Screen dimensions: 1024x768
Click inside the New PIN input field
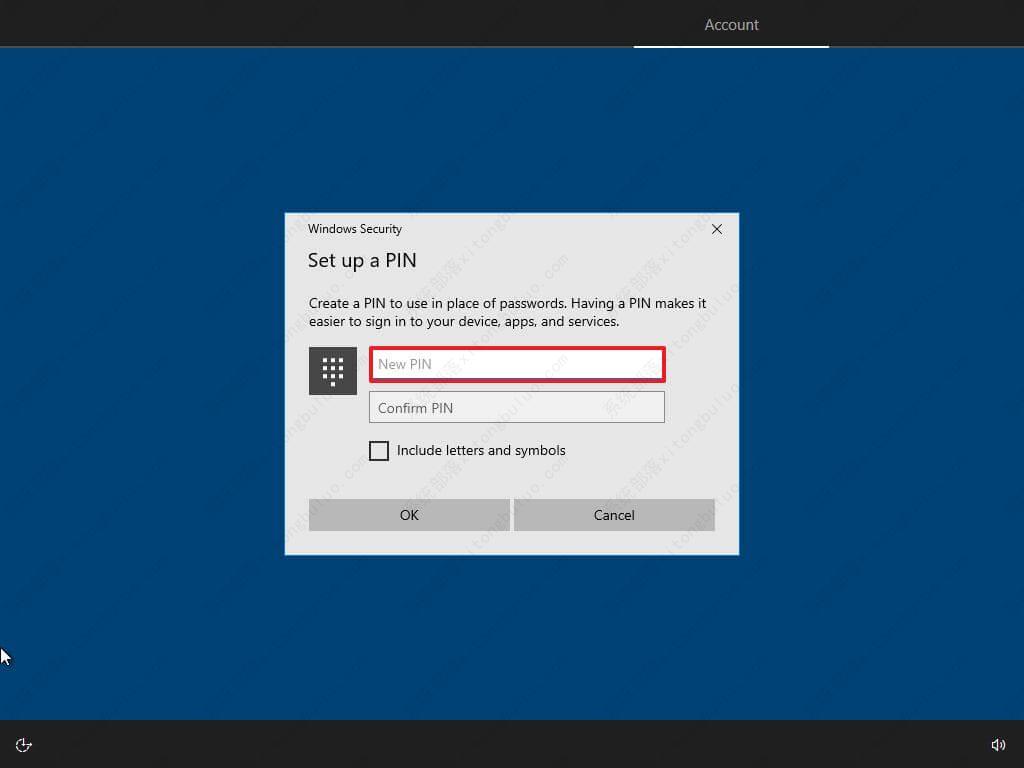pyautogui.click(x=517, y=364)
